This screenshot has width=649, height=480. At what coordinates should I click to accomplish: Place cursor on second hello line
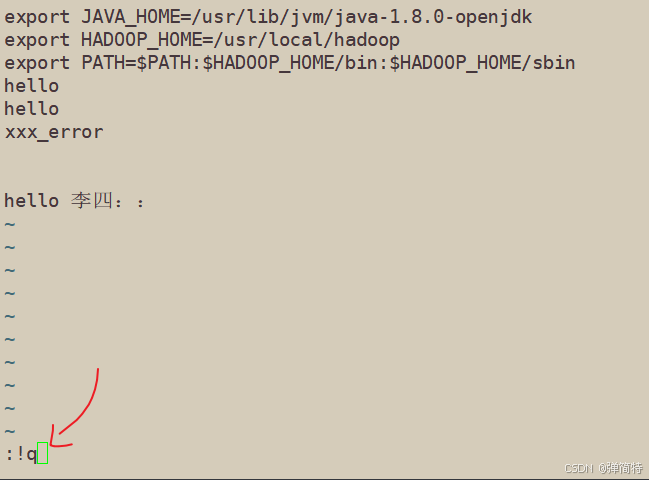tap(31, 108)
